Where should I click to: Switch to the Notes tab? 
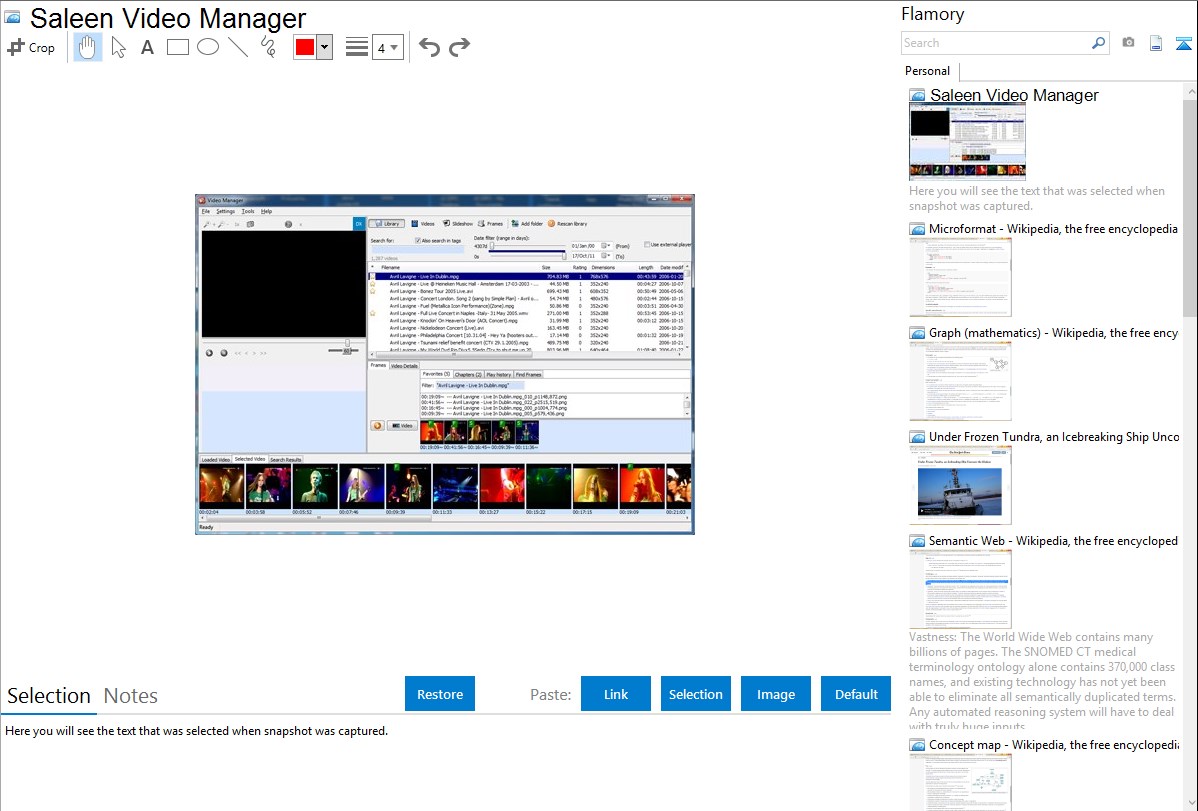coord(131,696)
